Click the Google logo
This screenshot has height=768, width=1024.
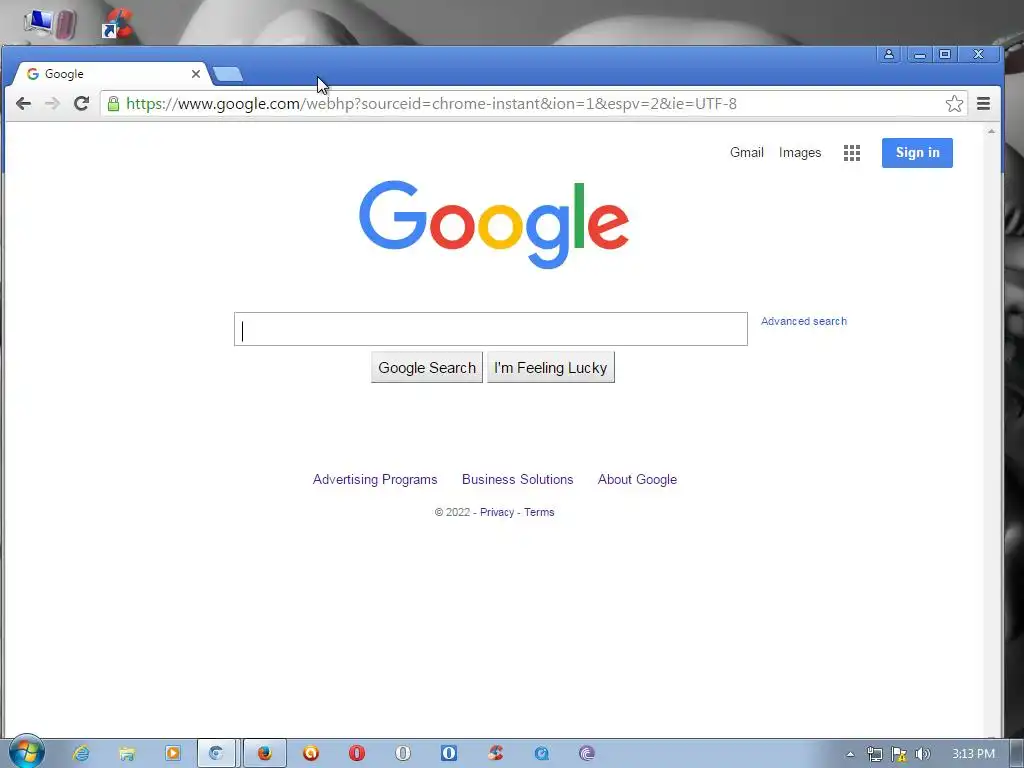pyautogui.click(x=494, y=224)
